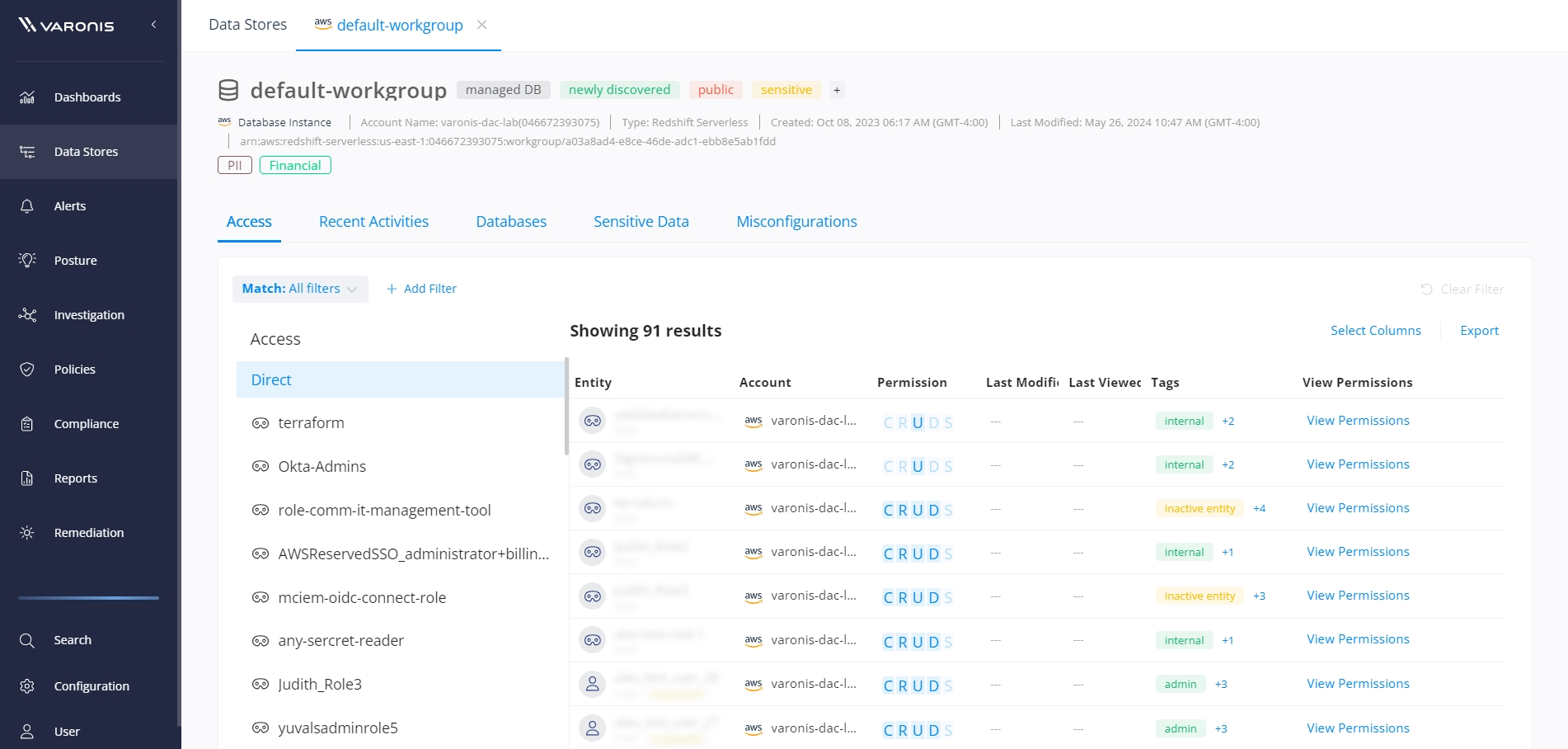1568x749 pixels.
Task: Switch to the Data Stores tab
Action: click(x=247, y=25)
